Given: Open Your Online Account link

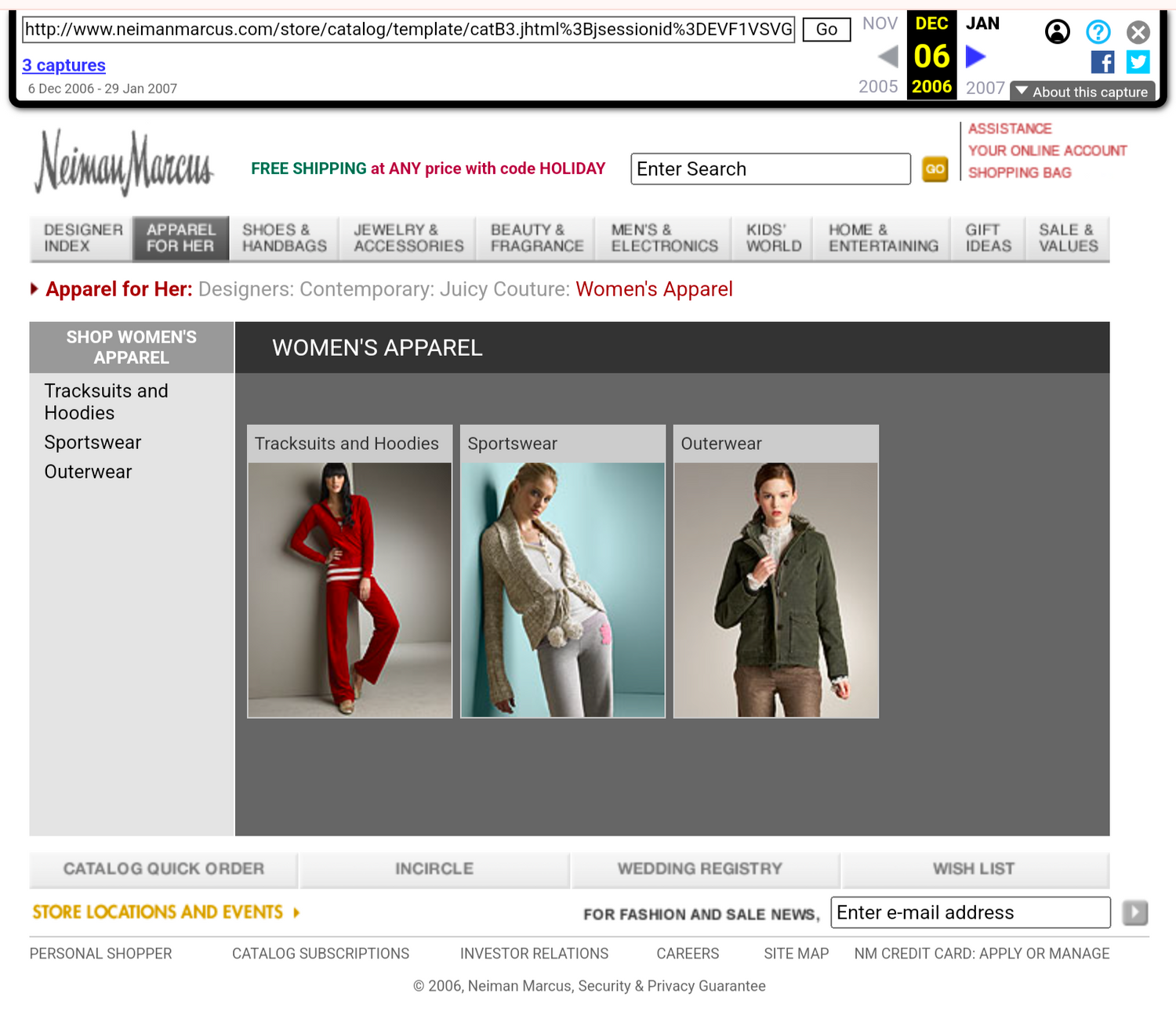Looking at the screenshot, I should pos(1047,150).
